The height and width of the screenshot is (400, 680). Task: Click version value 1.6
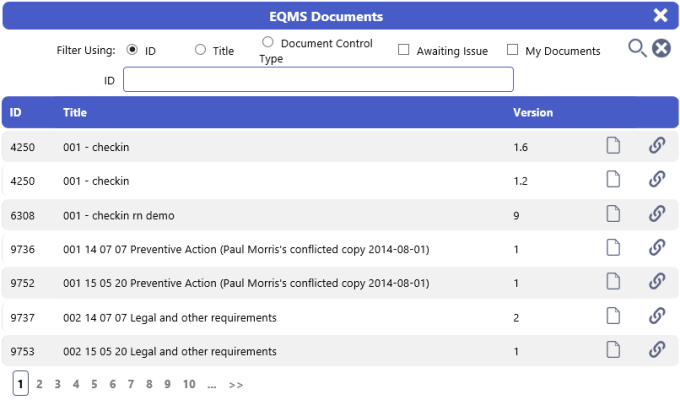click(520, 147)
